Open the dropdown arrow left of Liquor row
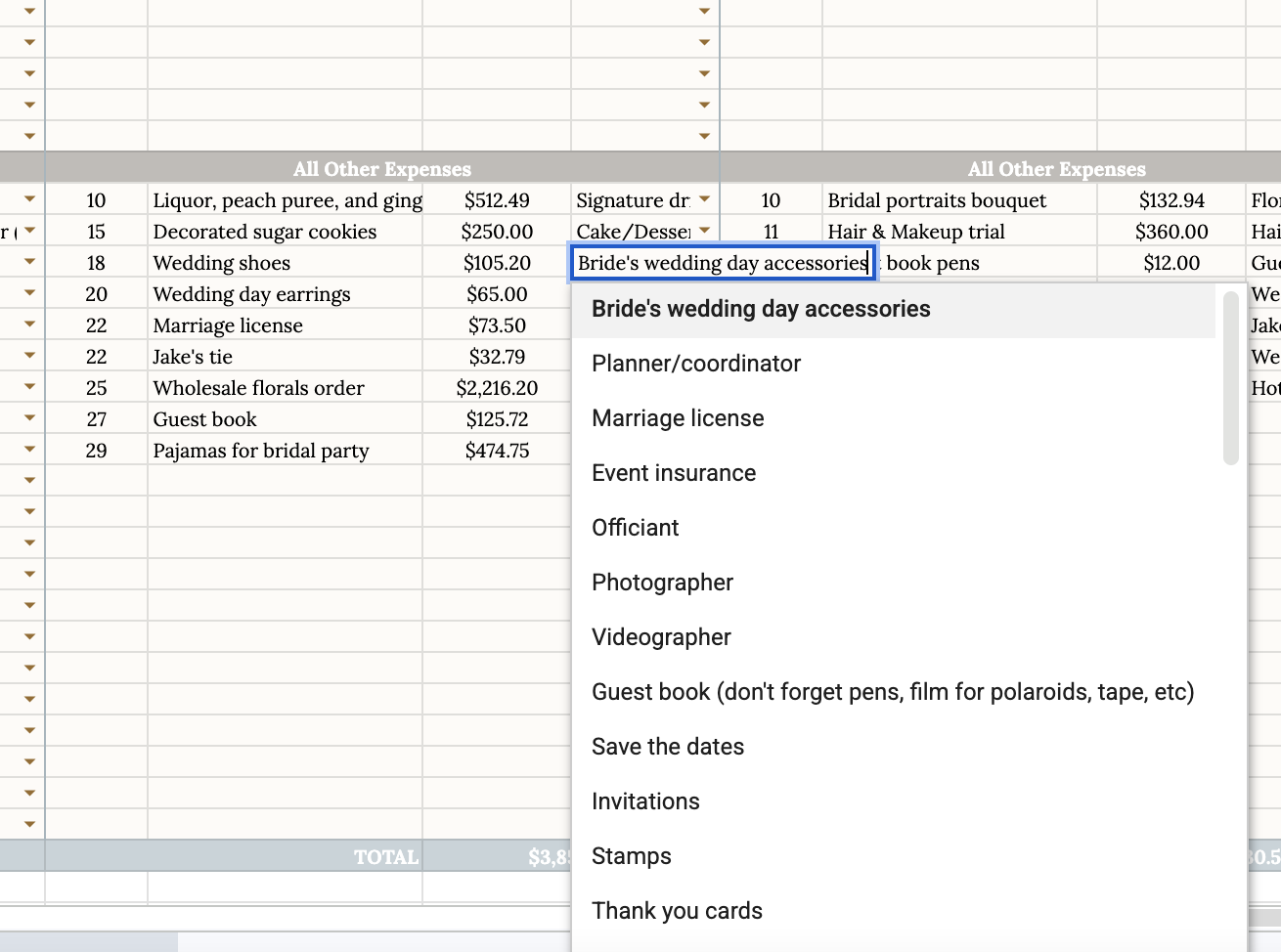 [29, 199]
